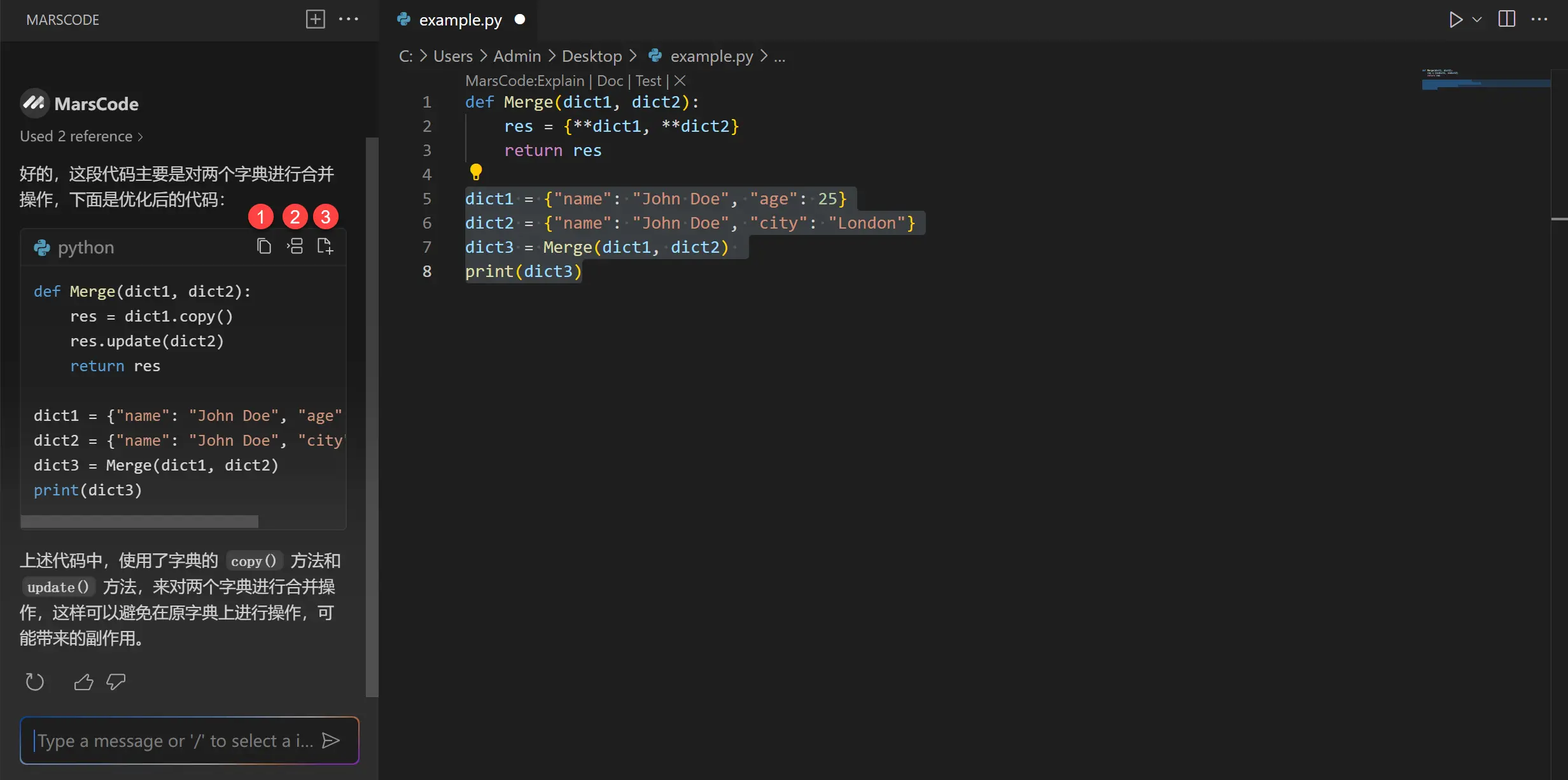This screenshot has height=780, width=1568.
Task: Click the Doc code lens action
Action: click(x=610, y=81)
